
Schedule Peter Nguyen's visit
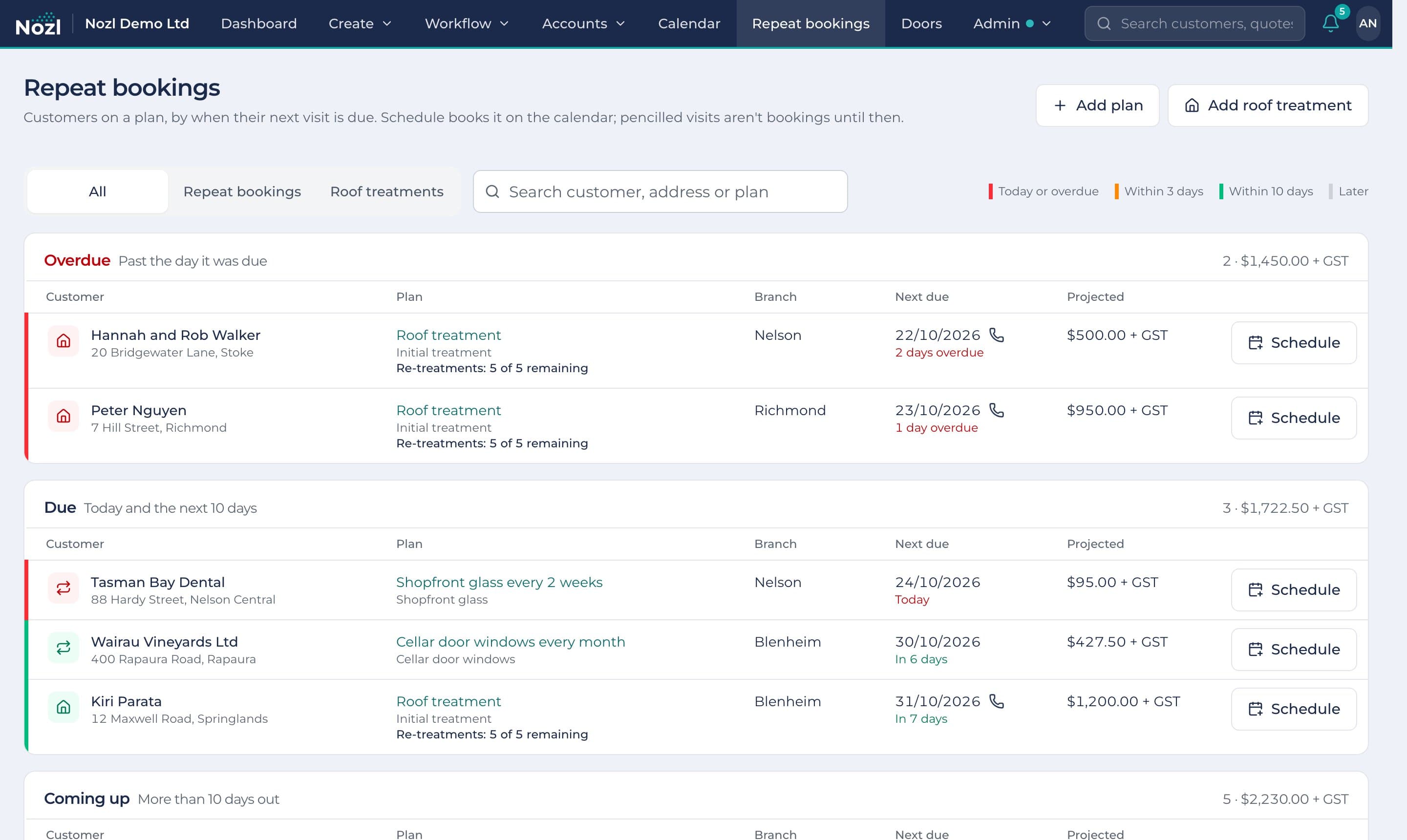pyautogui.click(x=1294, y=418)
